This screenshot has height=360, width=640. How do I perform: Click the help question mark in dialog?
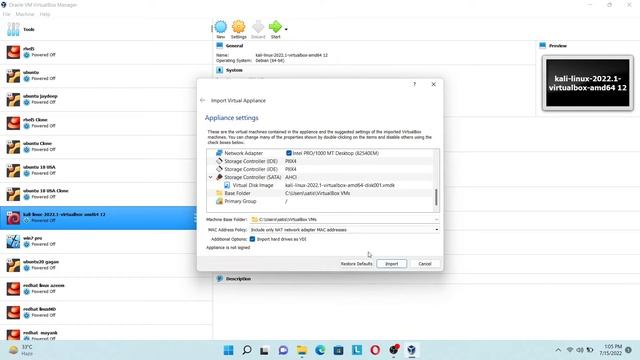tap(414, 84)
